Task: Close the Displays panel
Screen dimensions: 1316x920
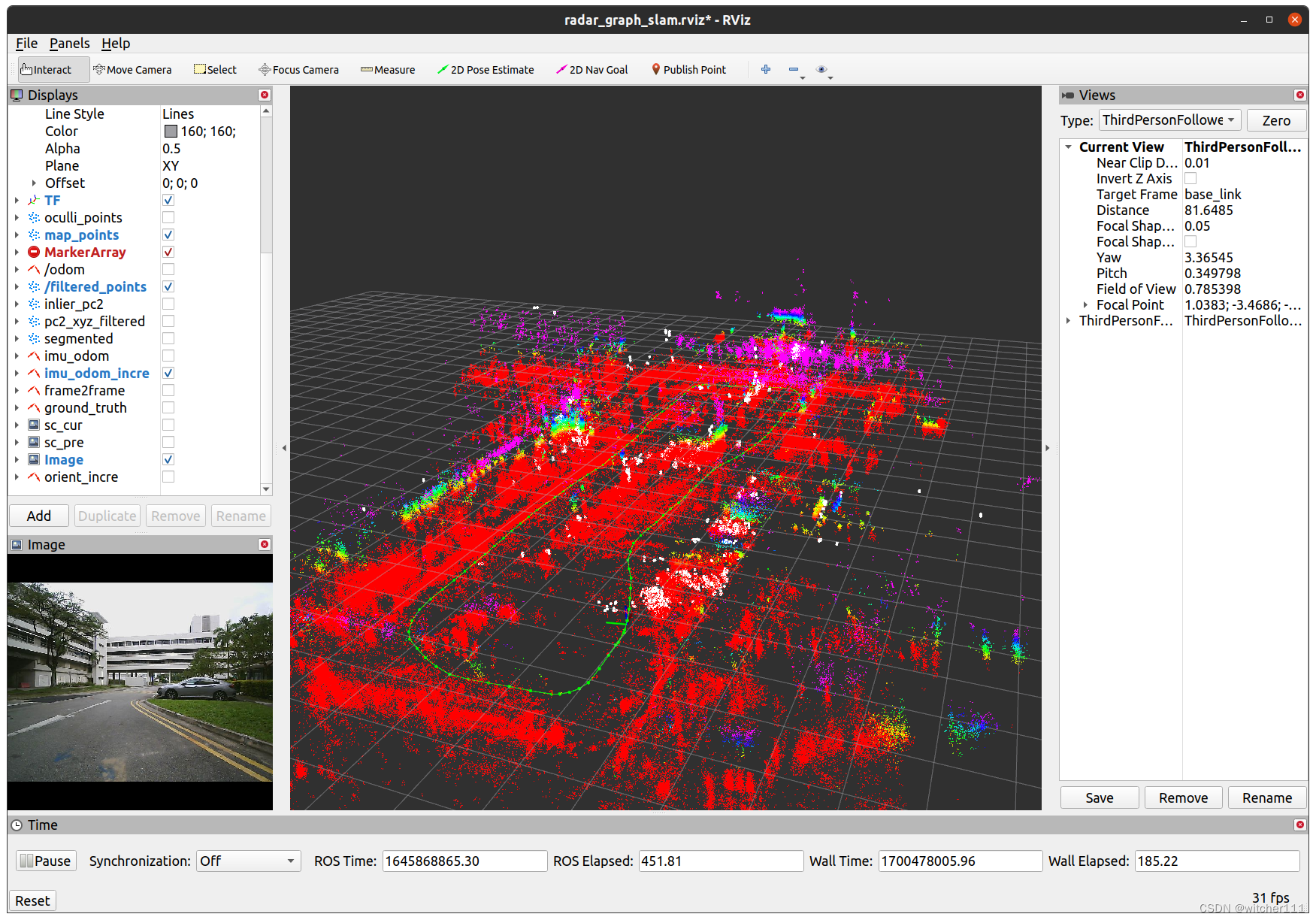Action: point(265,95)
